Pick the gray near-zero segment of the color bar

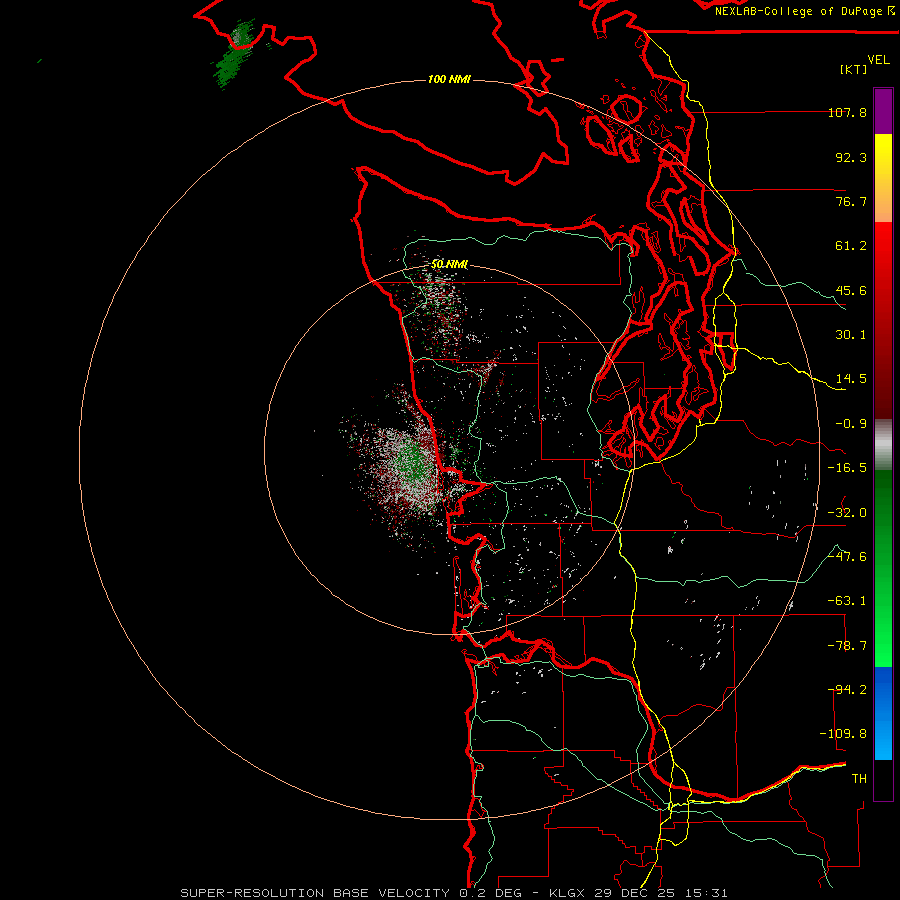click(883, 442)
